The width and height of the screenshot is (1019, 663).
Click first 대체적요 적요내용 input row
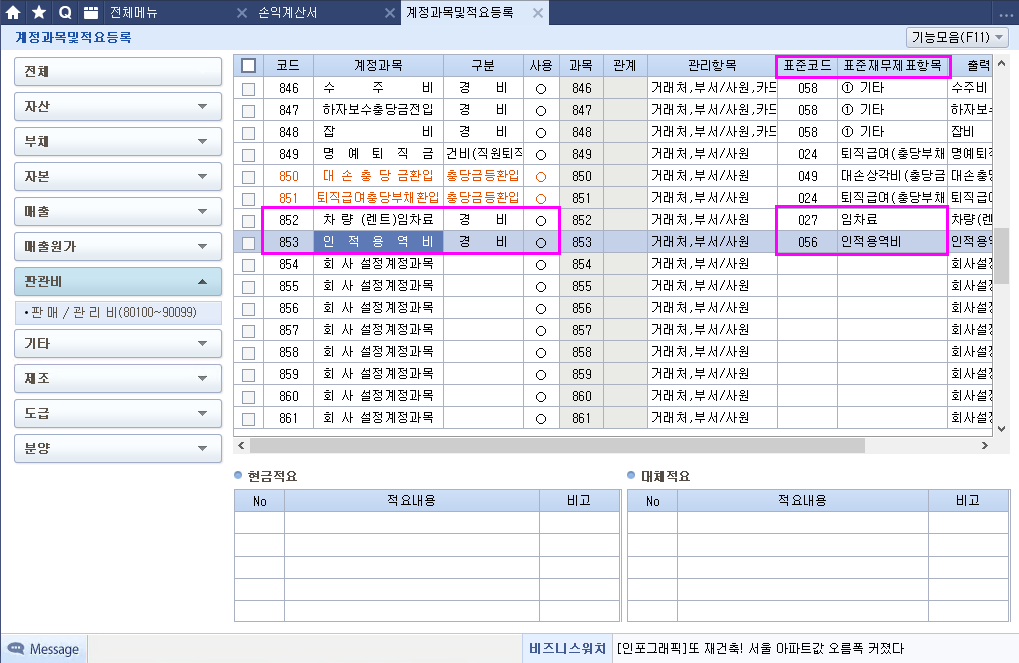pos(803,523)
